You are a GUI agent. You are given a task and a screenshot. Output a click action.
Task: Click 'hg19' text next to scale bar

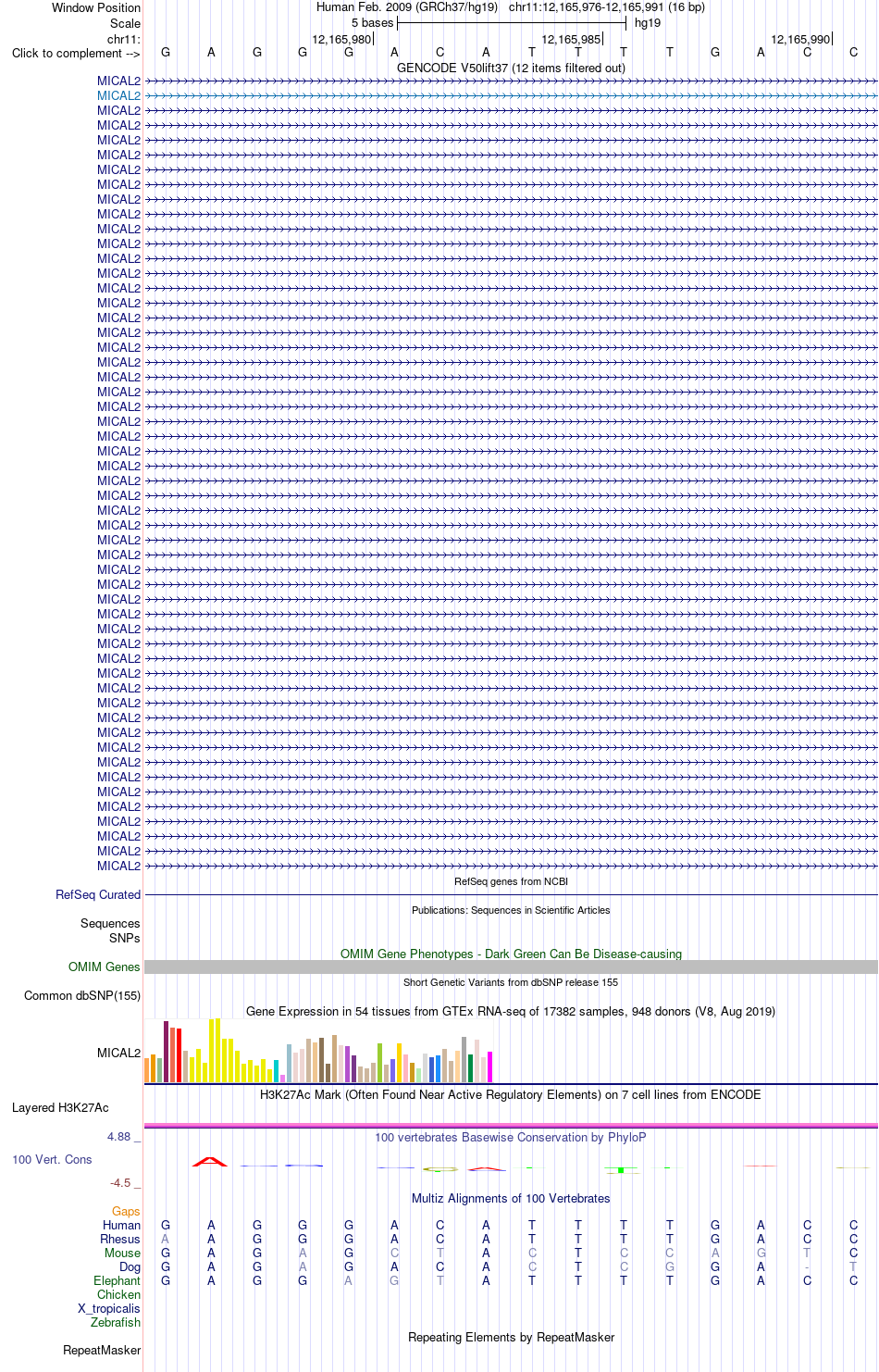pos(648,23)
